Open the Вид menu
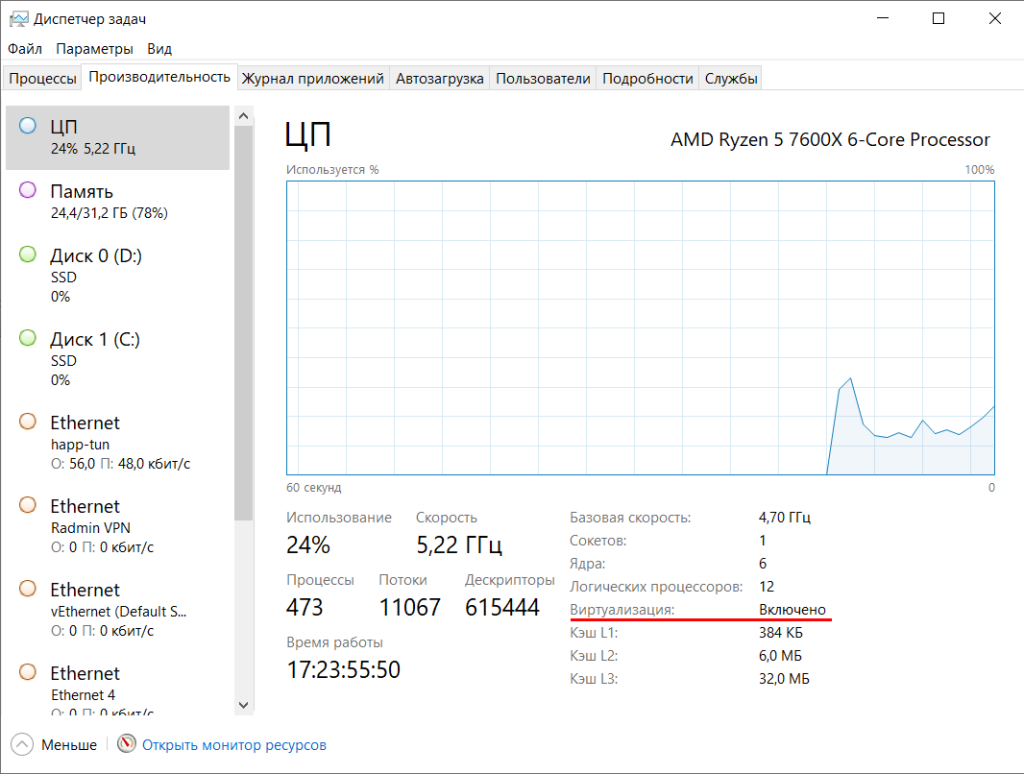Screen dimensions: 1024x774 [159, 49]
